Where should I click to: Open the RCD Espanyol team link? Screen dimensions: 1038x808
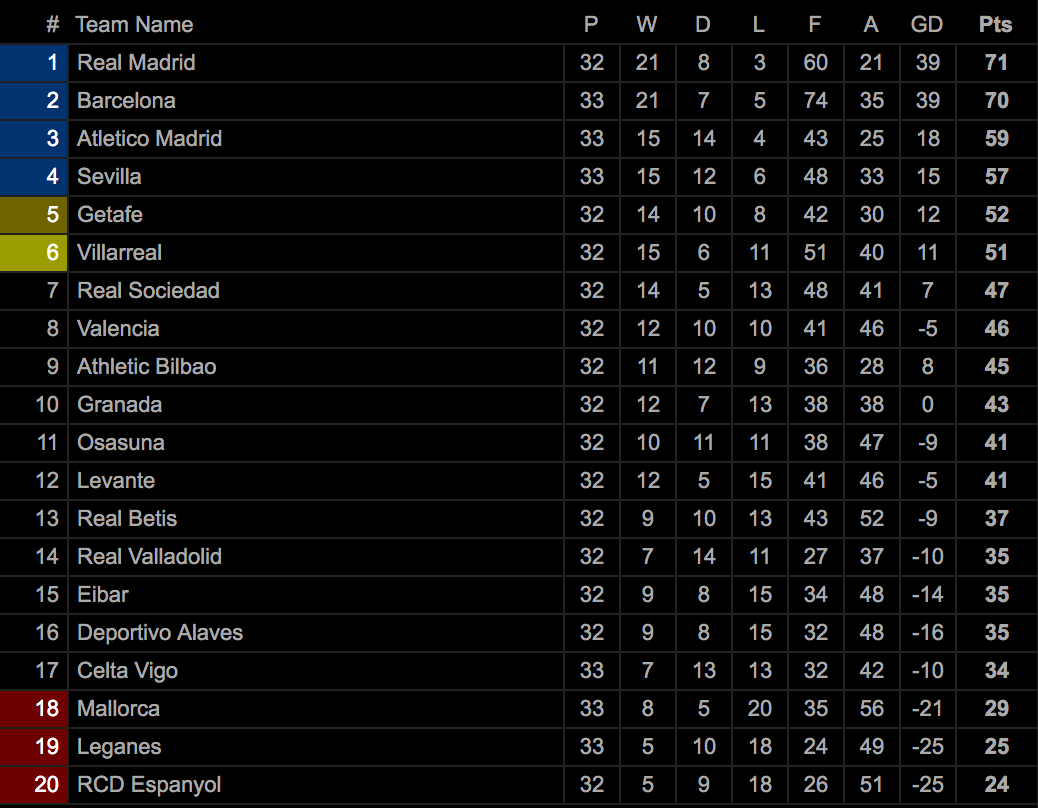coord(149,785)
